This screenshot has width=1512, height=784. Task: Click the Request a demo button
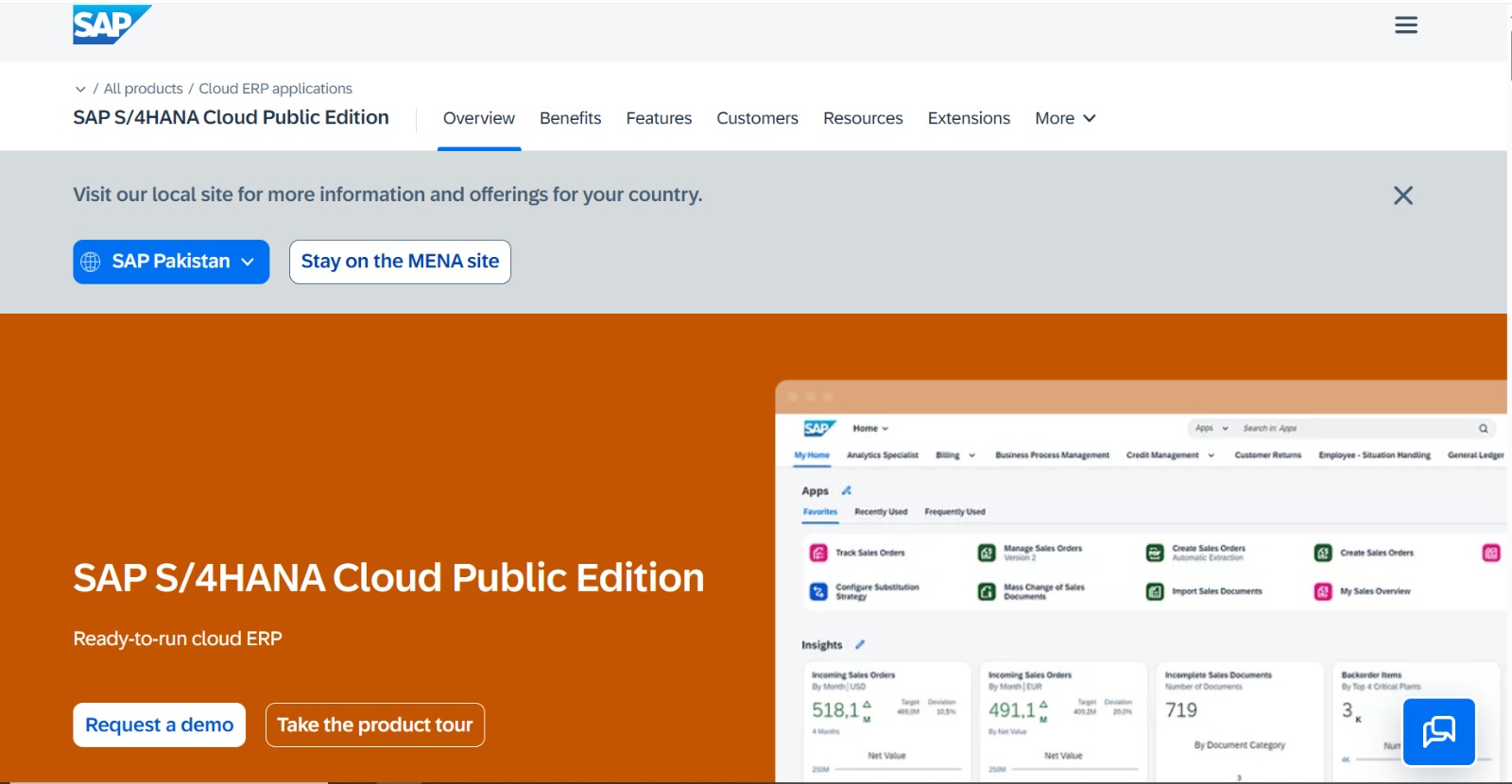tap(159, 724)
